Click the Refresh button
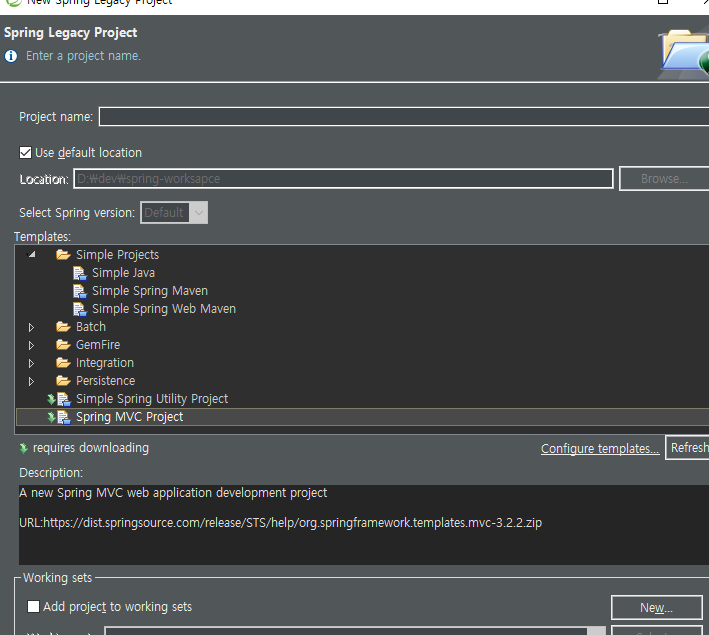This screenshot has height=635, width=709. point(688,448)
